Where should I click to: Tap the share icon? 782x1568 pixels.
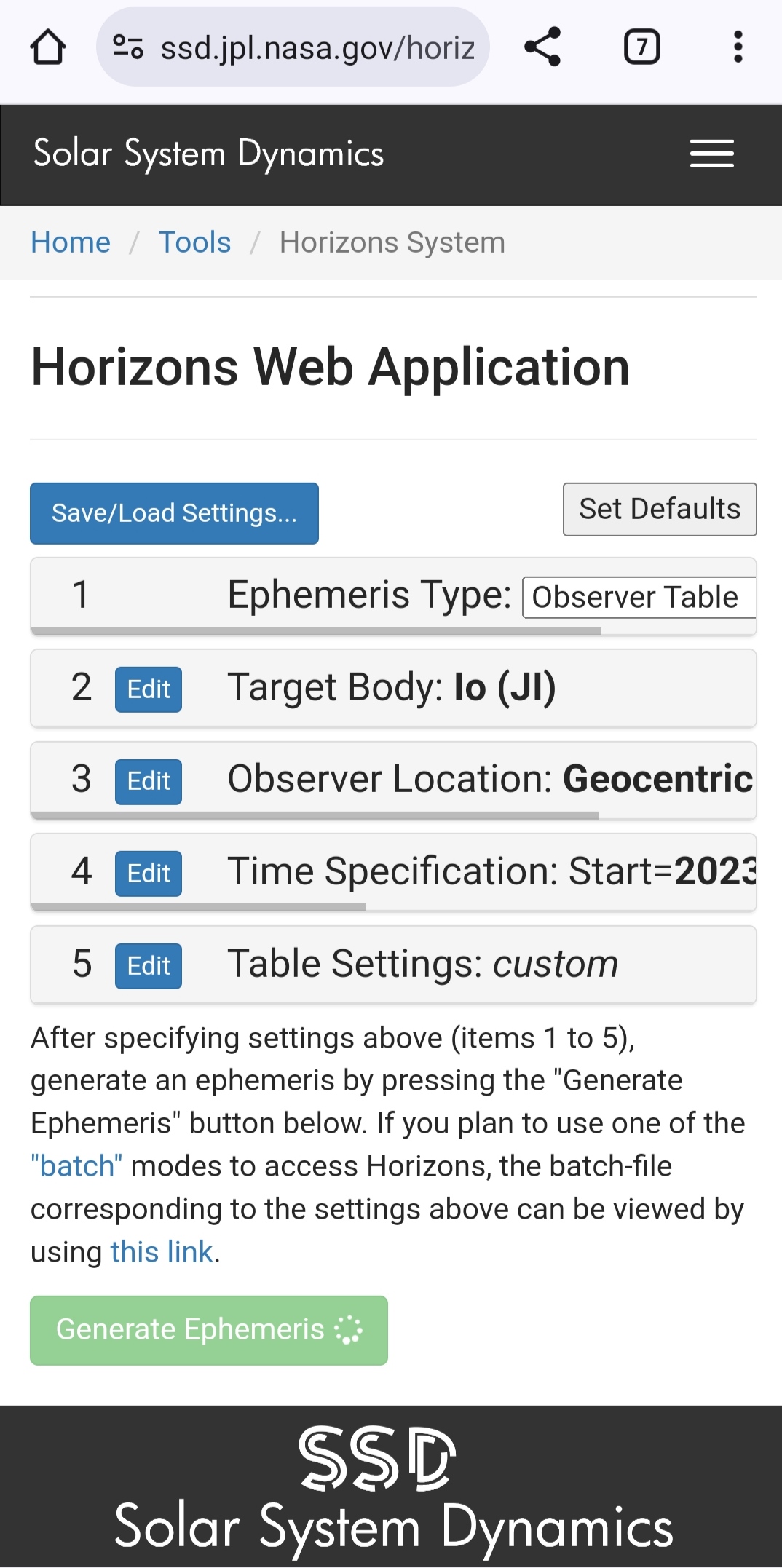point(542,47)
